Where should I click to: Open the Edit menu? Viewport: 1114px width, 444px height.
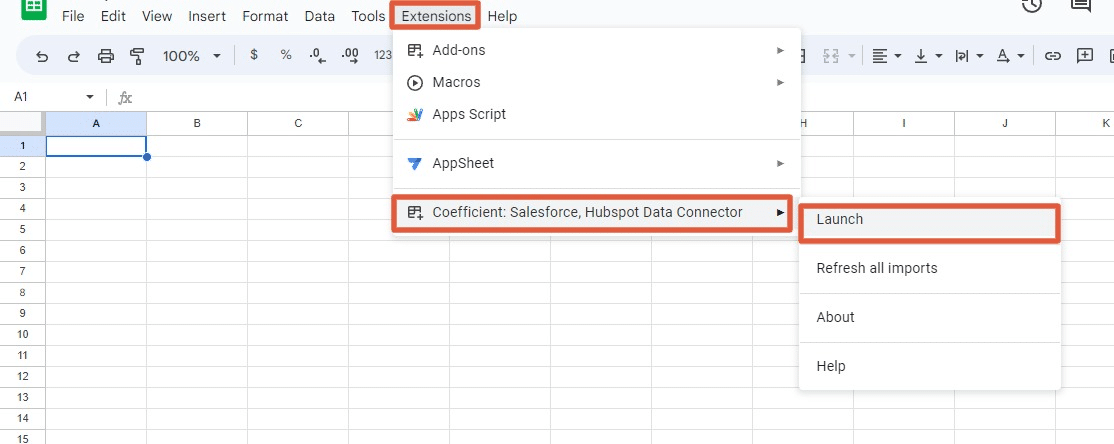click(113, 16)
